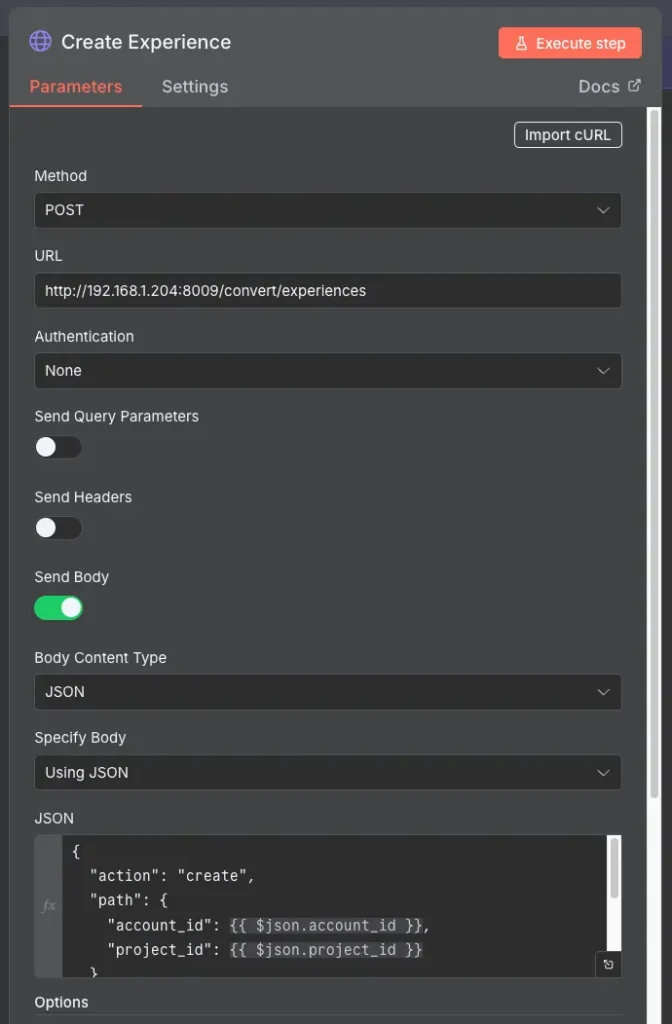Toggle Send Query Parameters switch

58,447
